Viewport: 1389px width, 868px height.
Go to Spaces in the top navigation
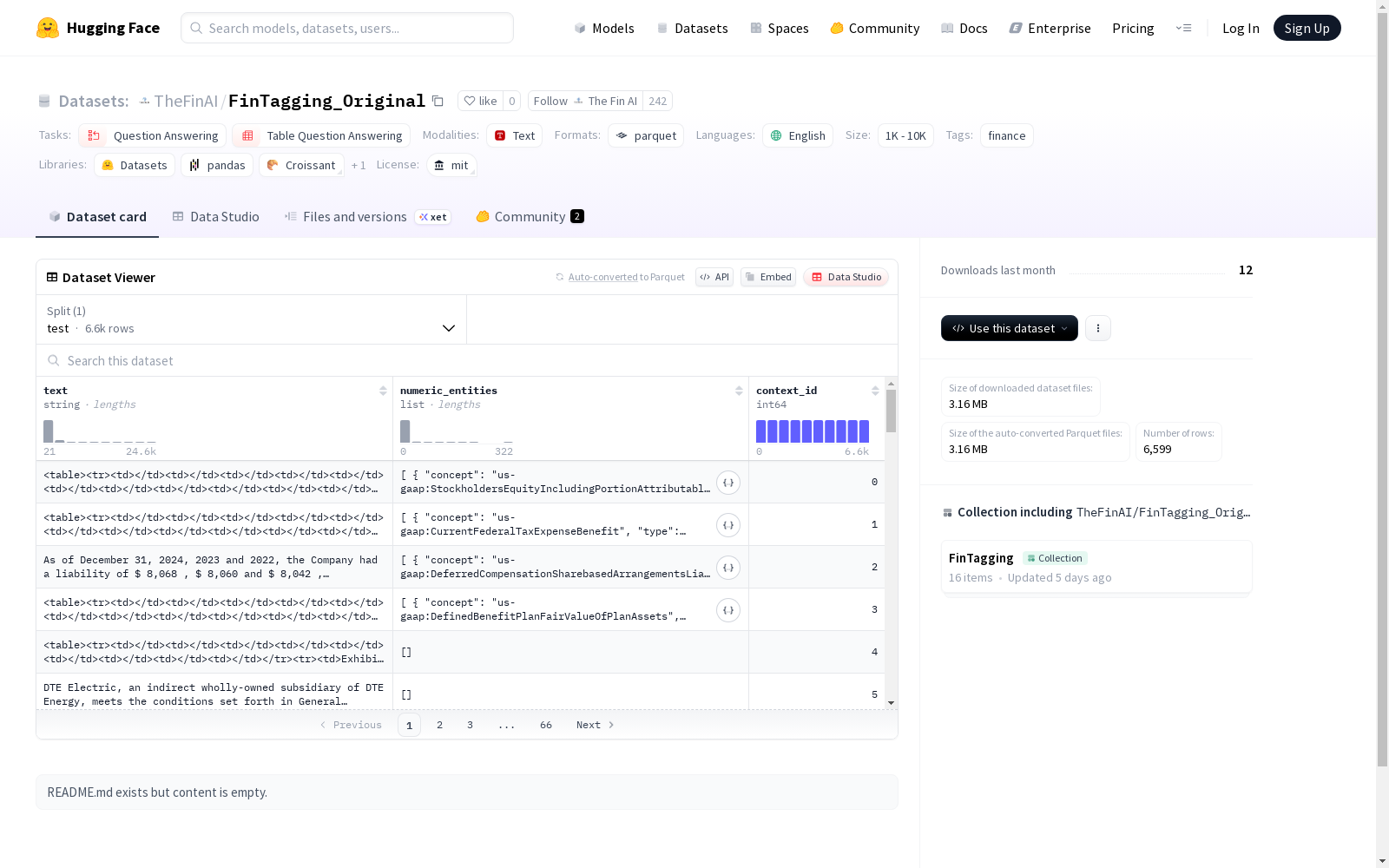[x=780, y=28]
